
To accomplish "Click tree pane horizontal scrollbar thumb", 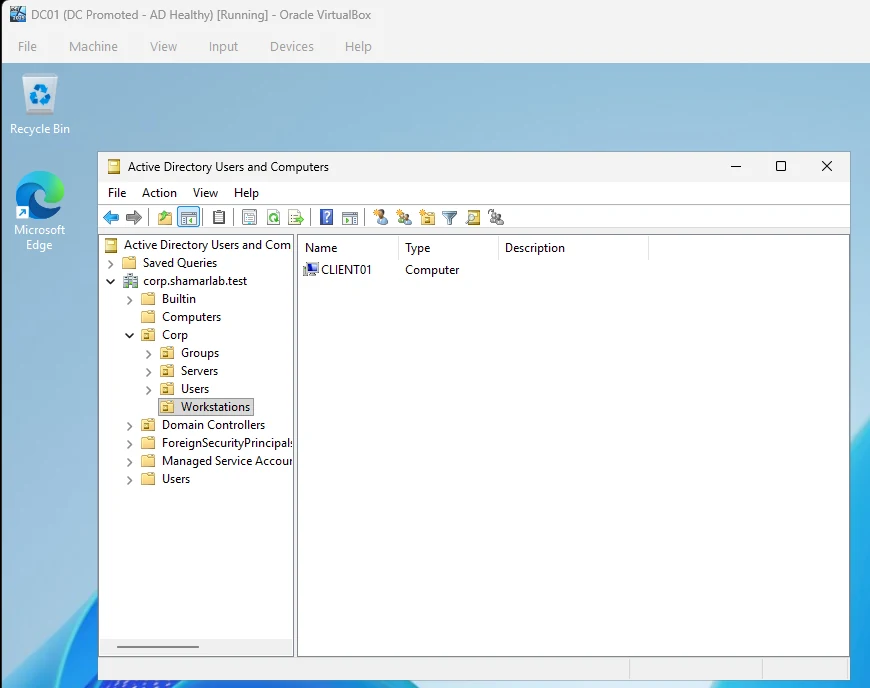I will tap(158, 647).
